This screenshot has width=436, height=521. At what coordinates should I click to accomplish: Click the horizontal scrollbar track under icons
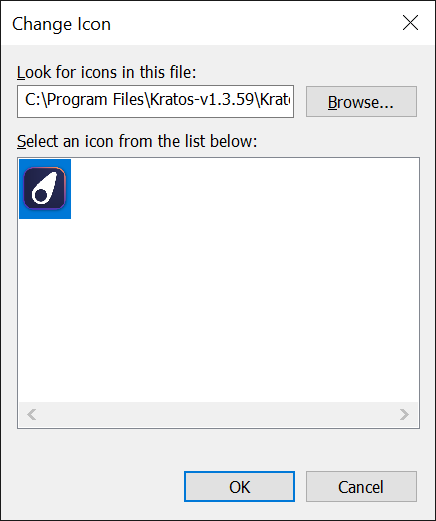[x=218, y=415]
